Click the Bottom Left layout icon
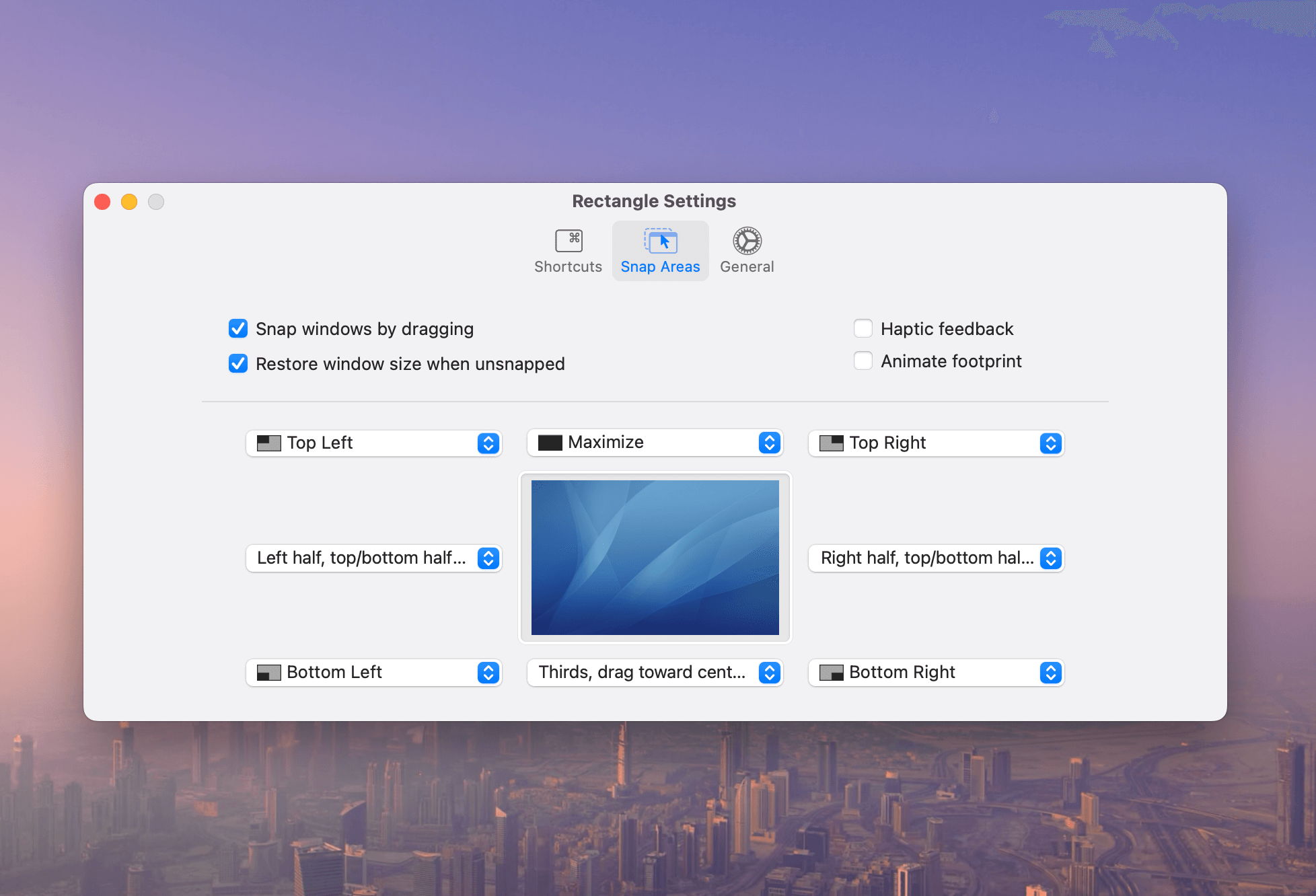Screen dimensions: 1316x896 point(269,673)
